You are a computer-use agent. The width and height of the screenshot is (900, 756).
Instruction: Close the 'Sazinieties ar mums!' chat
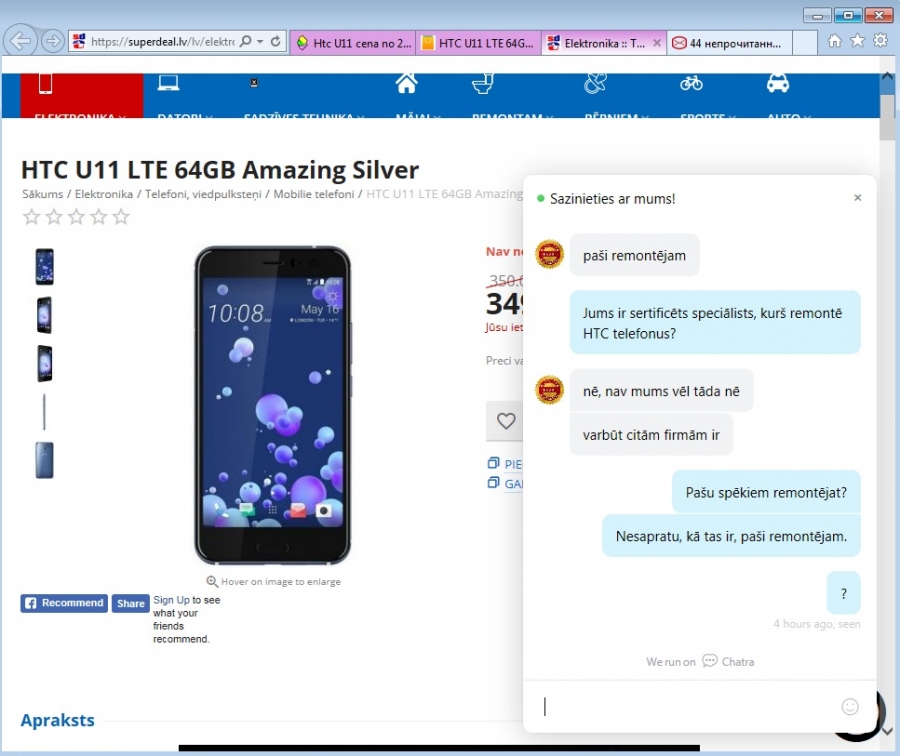pos(858,198)
